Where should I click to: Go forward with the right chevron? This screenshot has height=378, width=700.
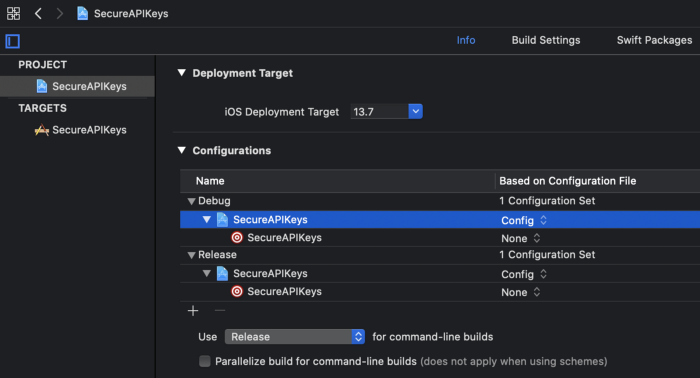point(59,13)
